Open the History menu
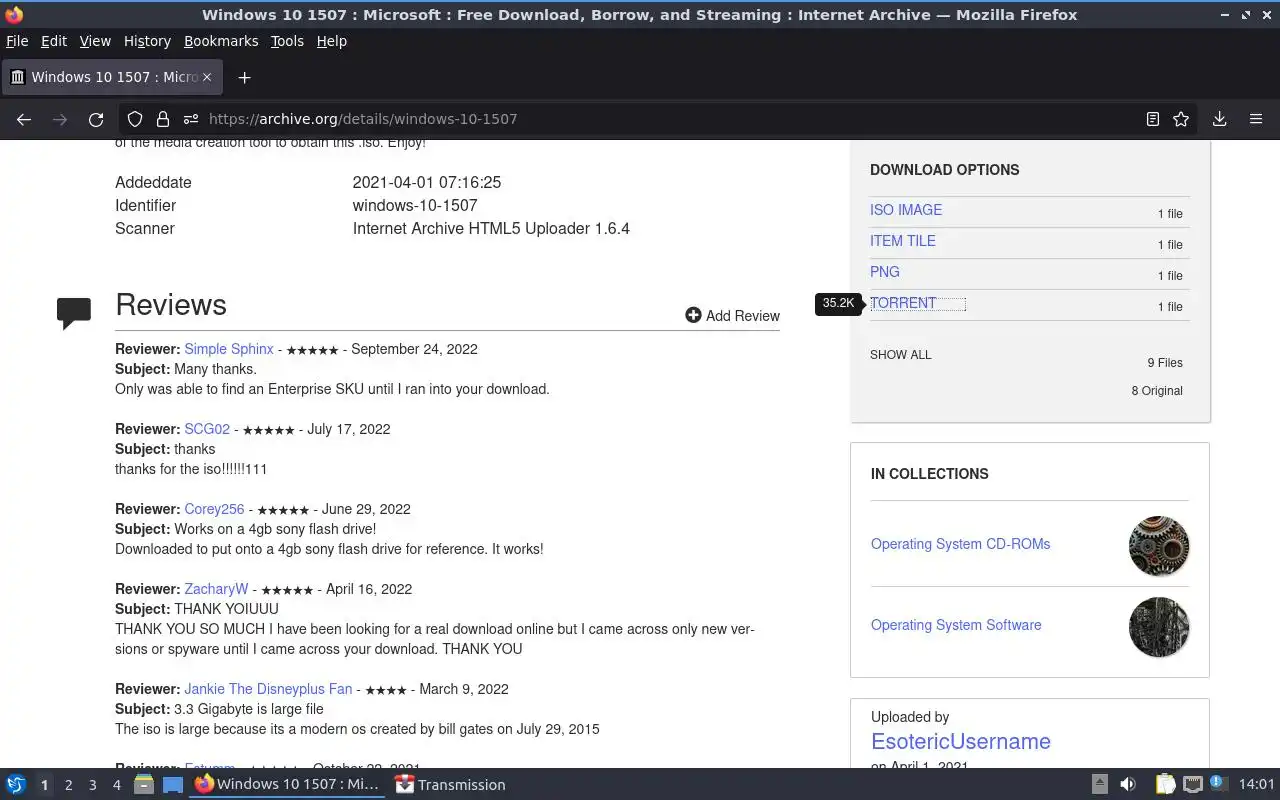The image size is (1280, 800). (147, 41)
